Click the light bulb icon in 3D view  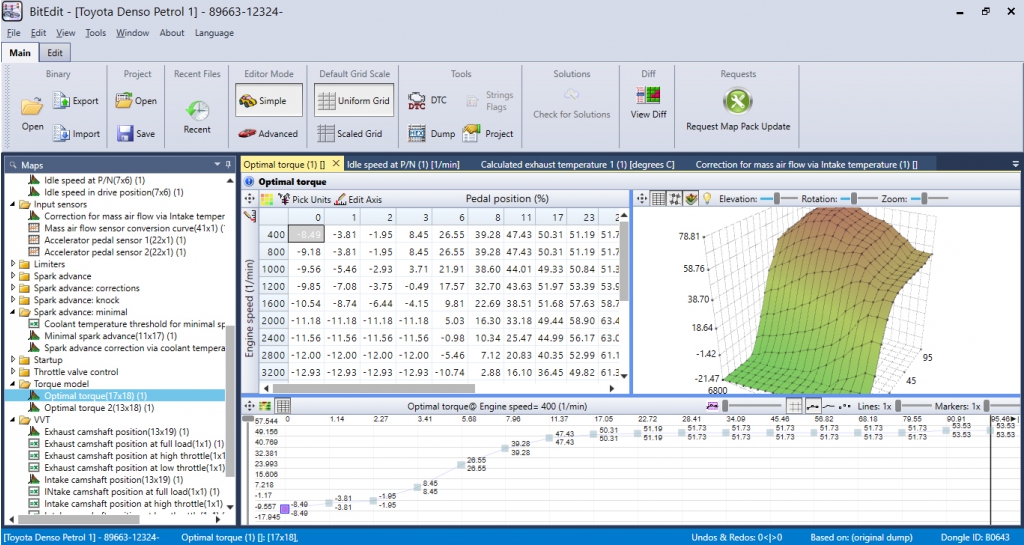706,198
